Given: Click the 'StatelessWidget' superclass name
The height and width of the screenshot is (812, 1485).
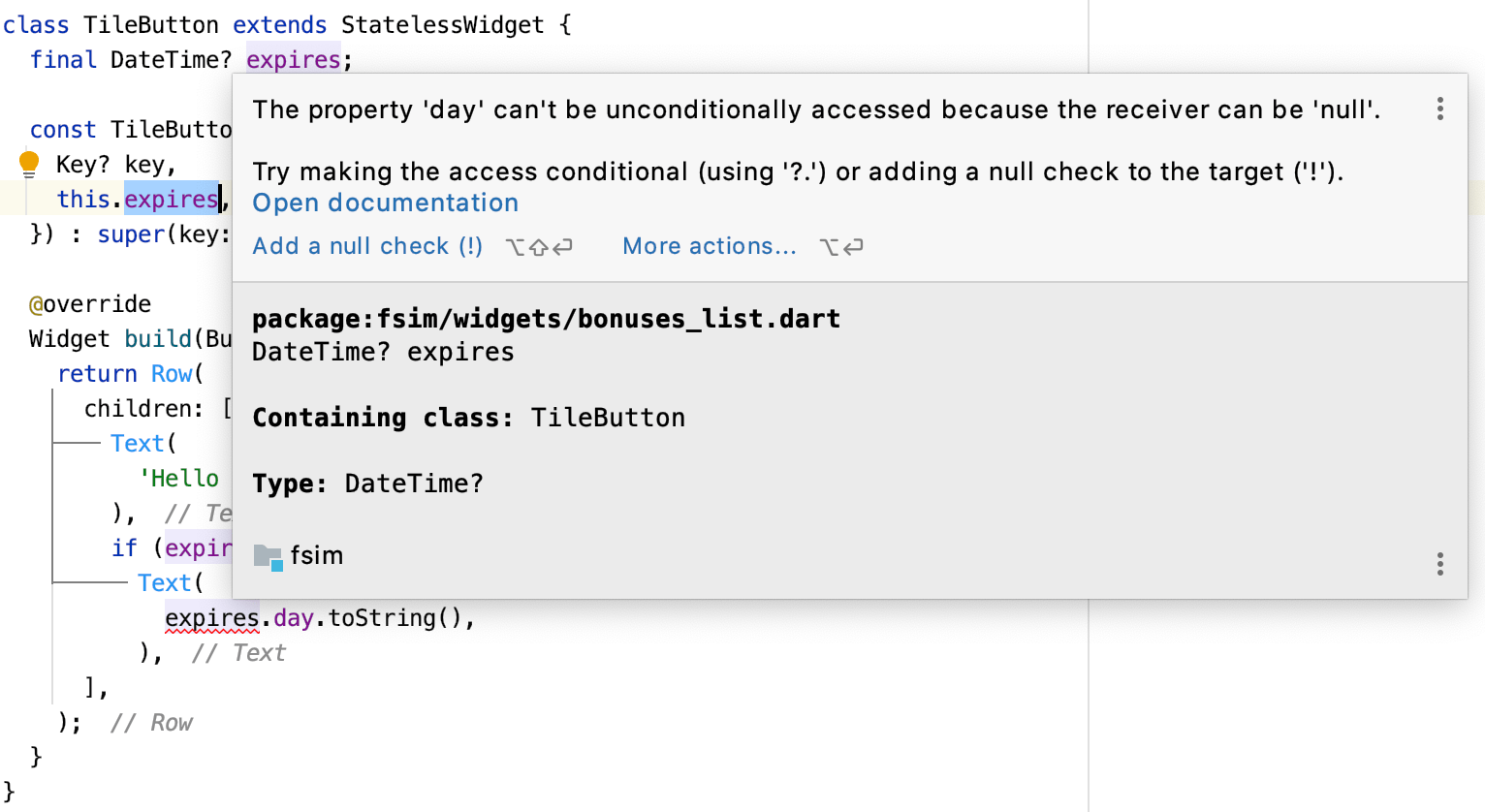Looking at the screenshot, I should click(x=442, y=25).
